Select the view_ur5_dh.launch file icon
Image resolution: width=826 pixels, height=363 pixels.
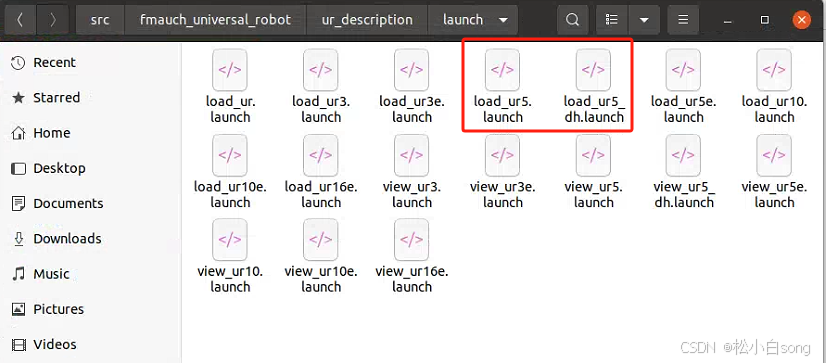[683, 155]
